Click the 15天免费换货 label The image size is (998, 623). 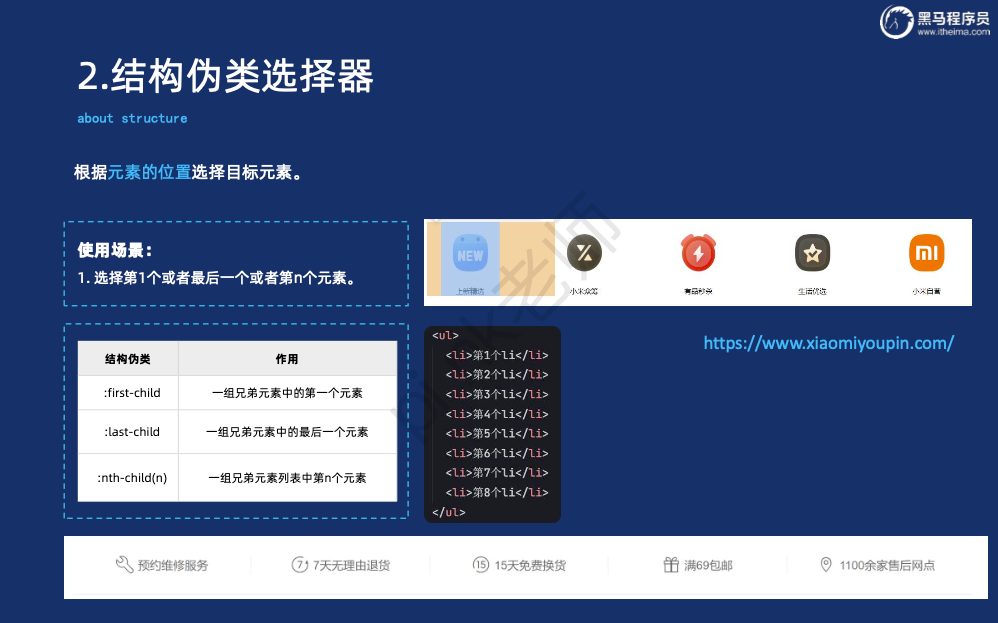[x=530, y=565]
